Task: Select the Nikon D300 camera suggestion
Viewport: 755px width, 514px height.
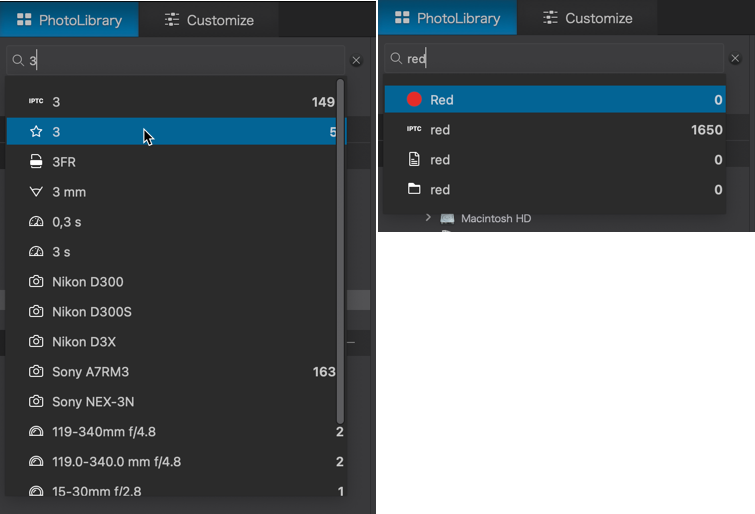Action: click(176, 282)
